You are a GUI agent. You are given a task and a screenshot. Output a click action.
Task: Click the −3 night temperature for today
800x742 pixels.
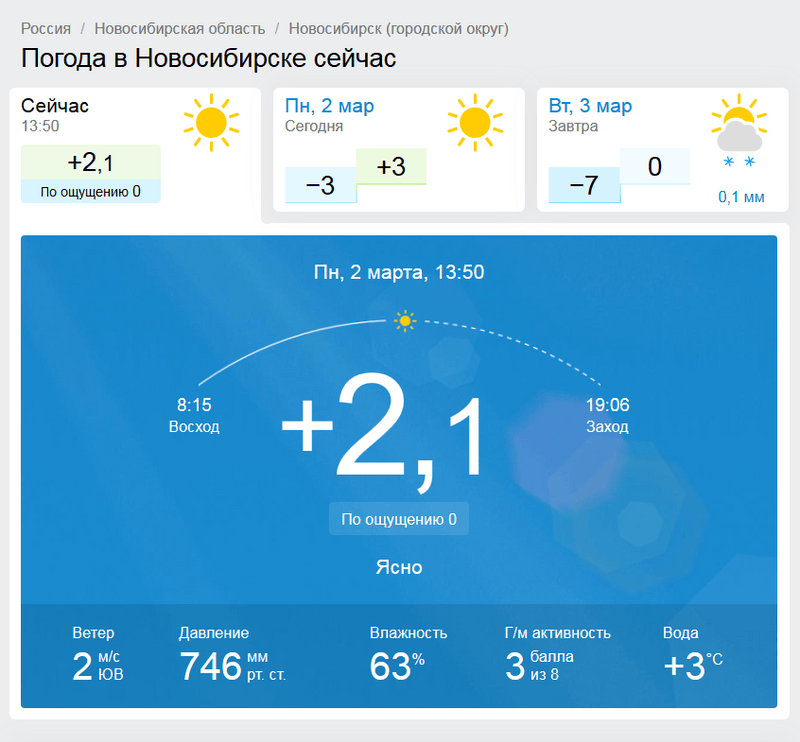point(320,185)
